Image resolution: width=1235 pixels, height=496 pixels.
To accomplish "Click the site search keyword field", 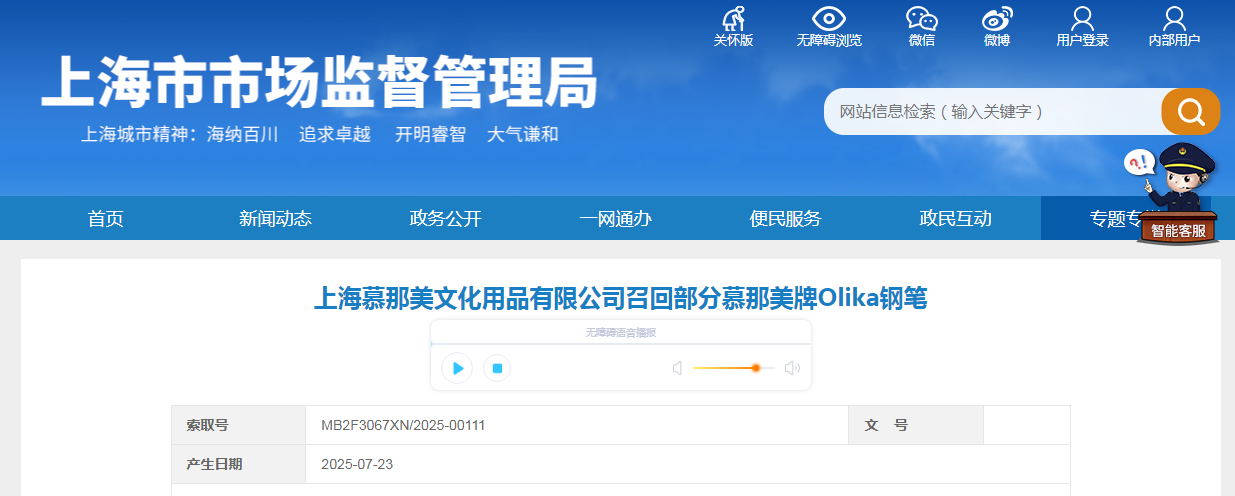I will [x=990, y=111].
